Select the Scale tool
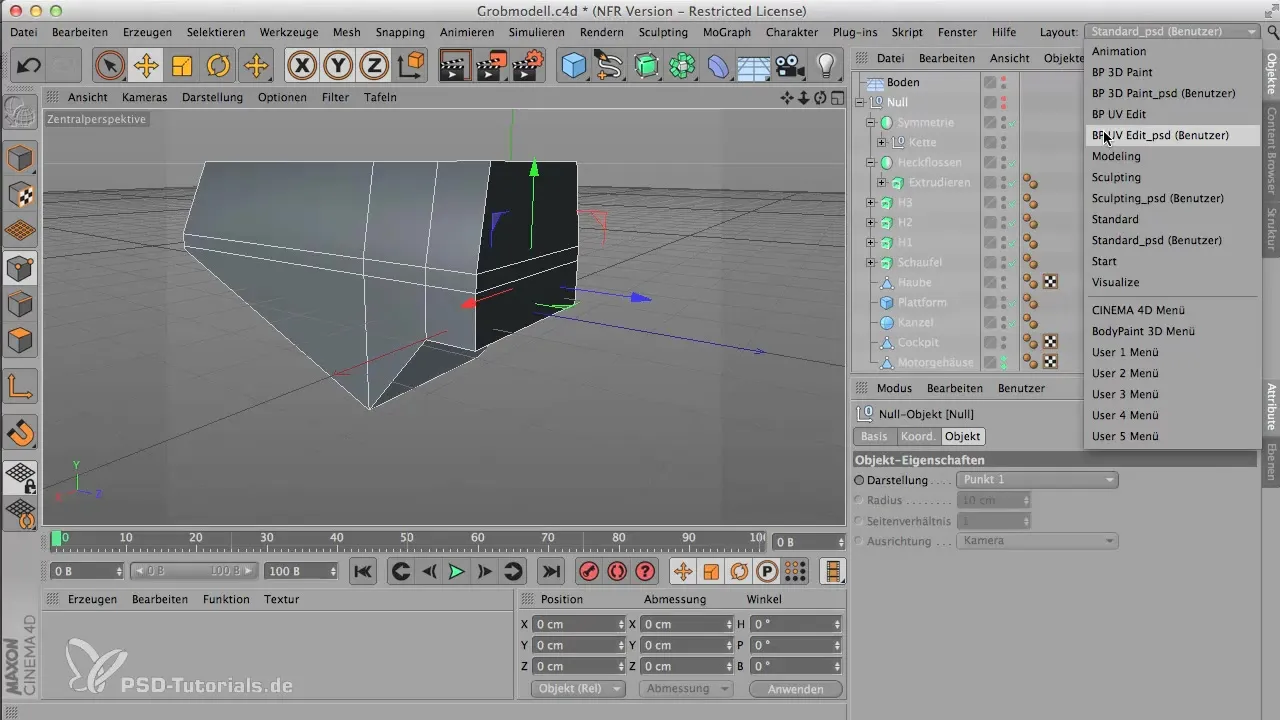The width and height of the screenshot is (1280, 720). click(182, 66)
